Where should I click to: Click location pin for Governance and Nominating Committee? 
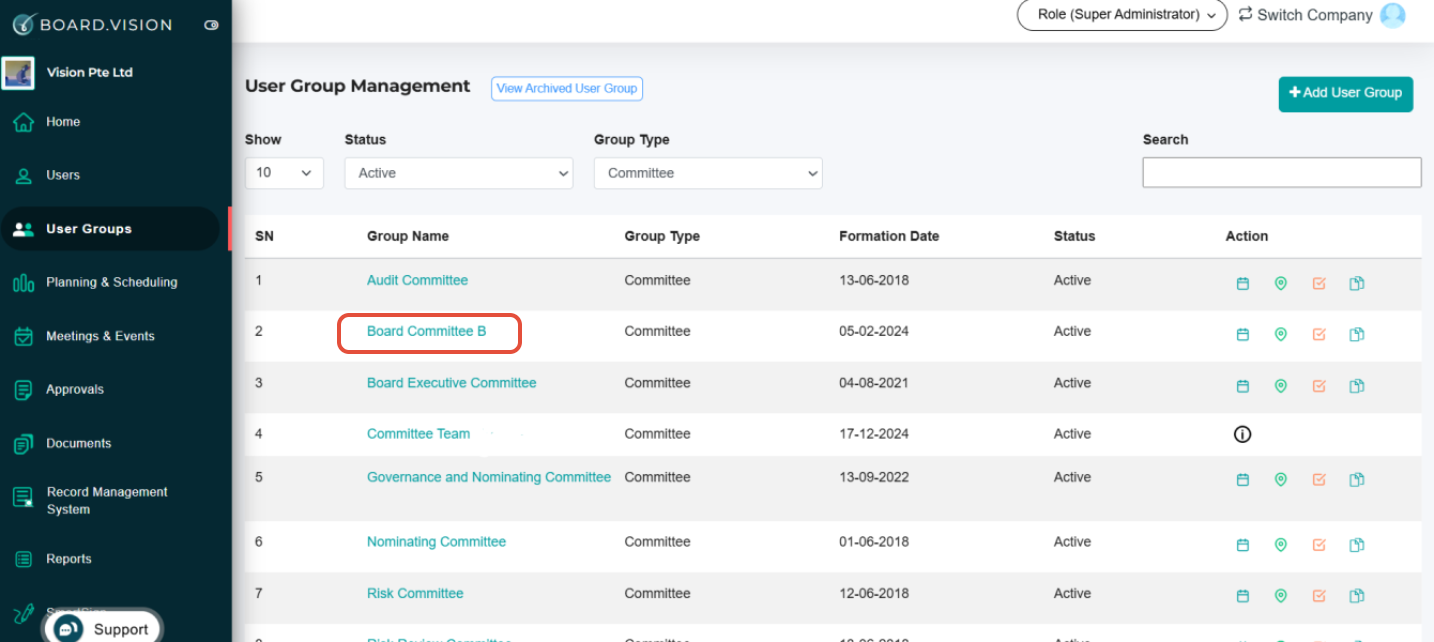coord(1281,480)
